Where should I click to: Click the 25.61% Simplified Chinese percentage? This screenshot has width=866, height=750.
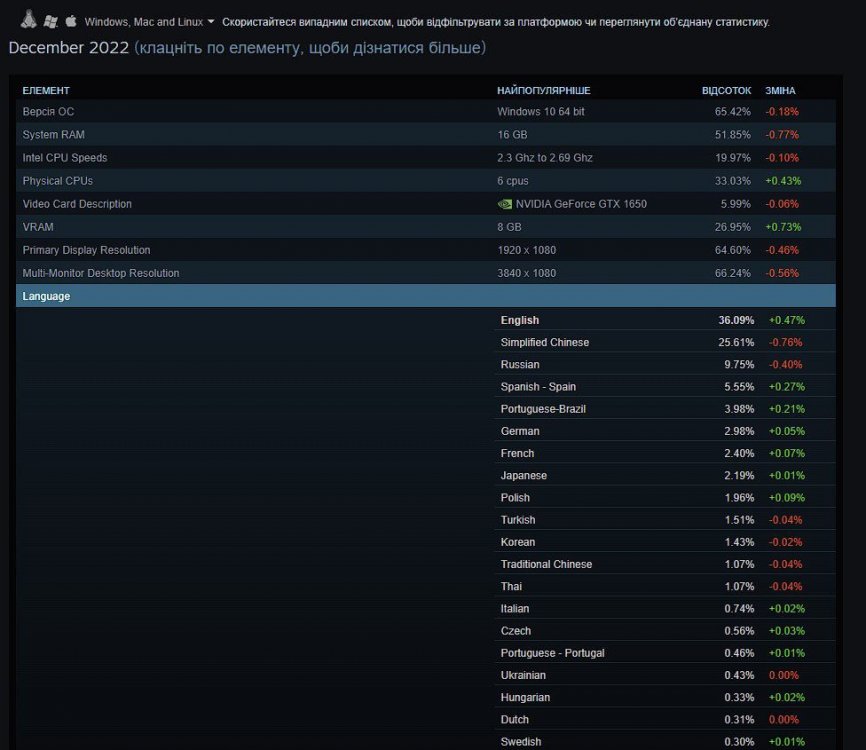click(736, 342)
